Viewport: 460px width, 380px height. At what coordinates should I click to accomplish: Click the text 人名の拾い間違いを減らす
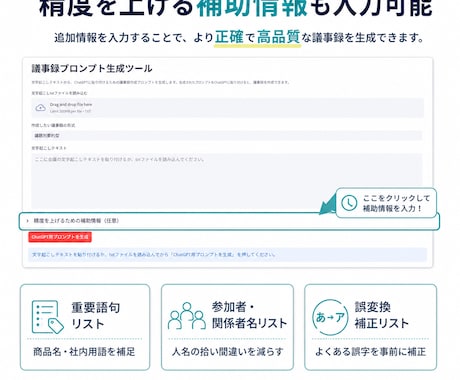(227, 352)
